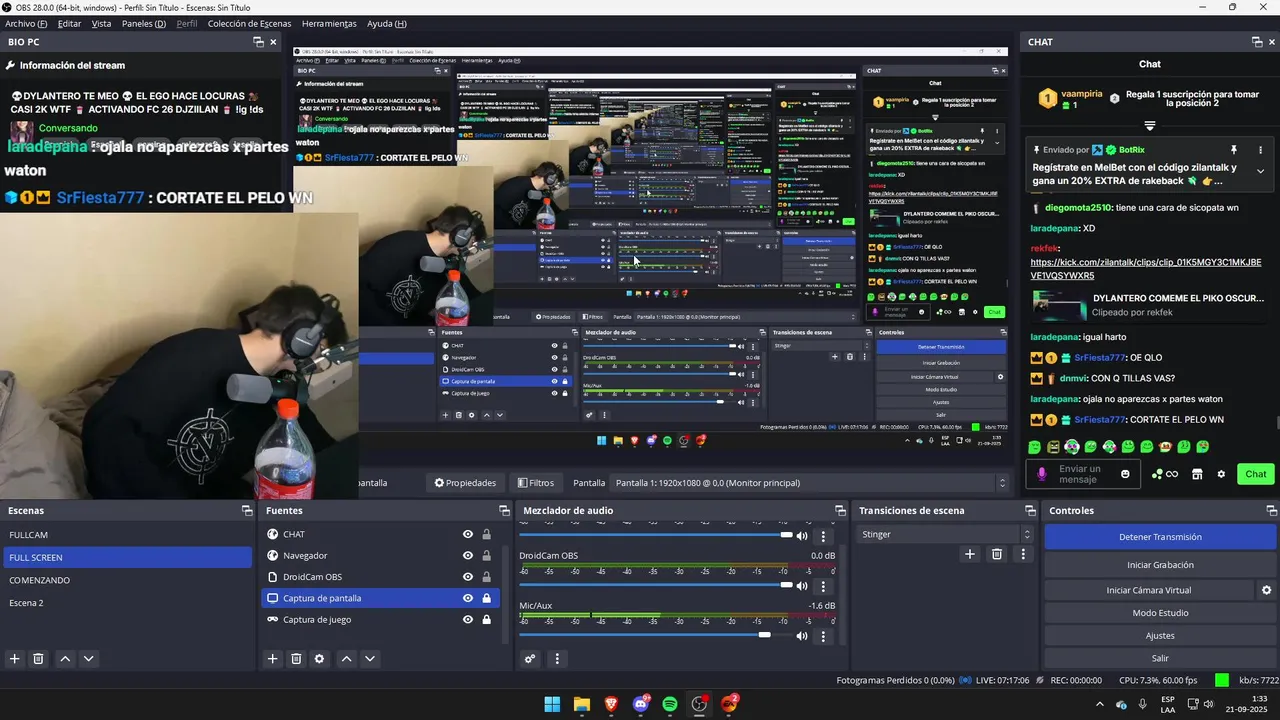The height and width of the screenshot is (720, 1280).
Task: Open virtual camera settings gear
Action: tap(1266, 590)
